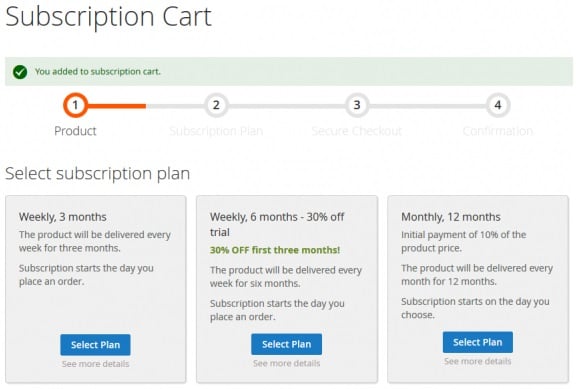
Task: See more details for Monthly 12 months
Action: click(x=478, y=361)
